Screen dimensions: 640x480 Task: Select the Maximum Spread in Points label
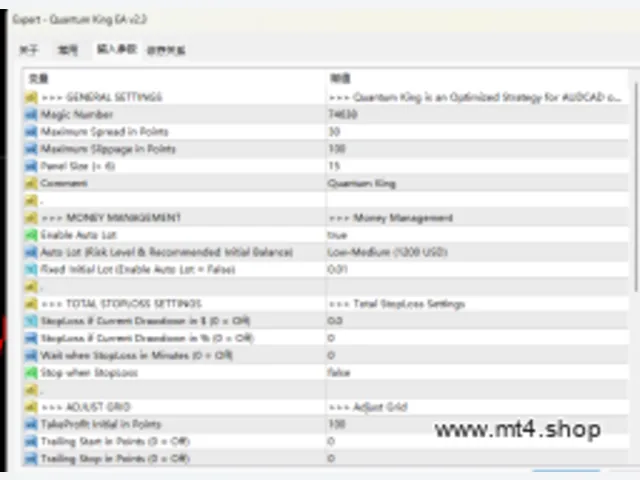(x=104, y=131)
